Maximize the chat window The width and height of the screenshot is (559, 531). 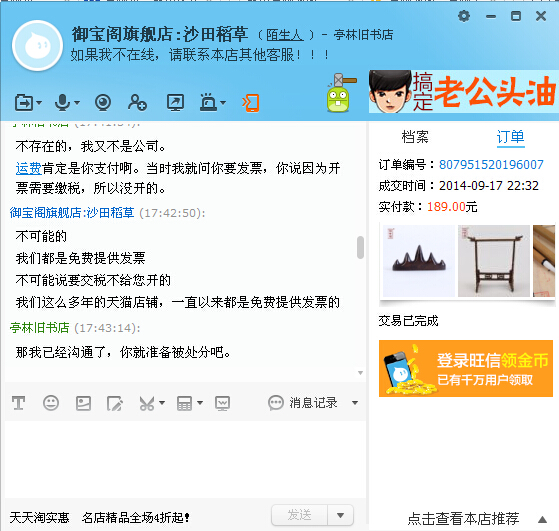(516, 16)
